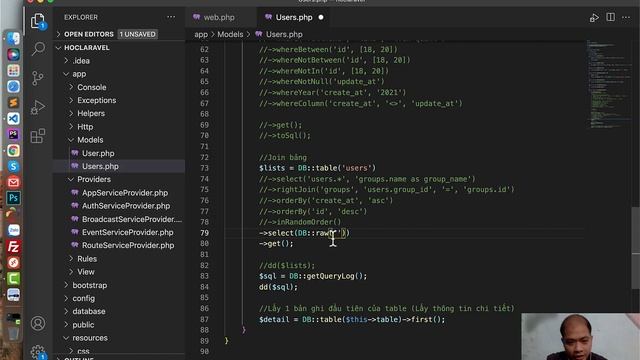Open BroadcastServiceProvider file

tap(131, 219)
